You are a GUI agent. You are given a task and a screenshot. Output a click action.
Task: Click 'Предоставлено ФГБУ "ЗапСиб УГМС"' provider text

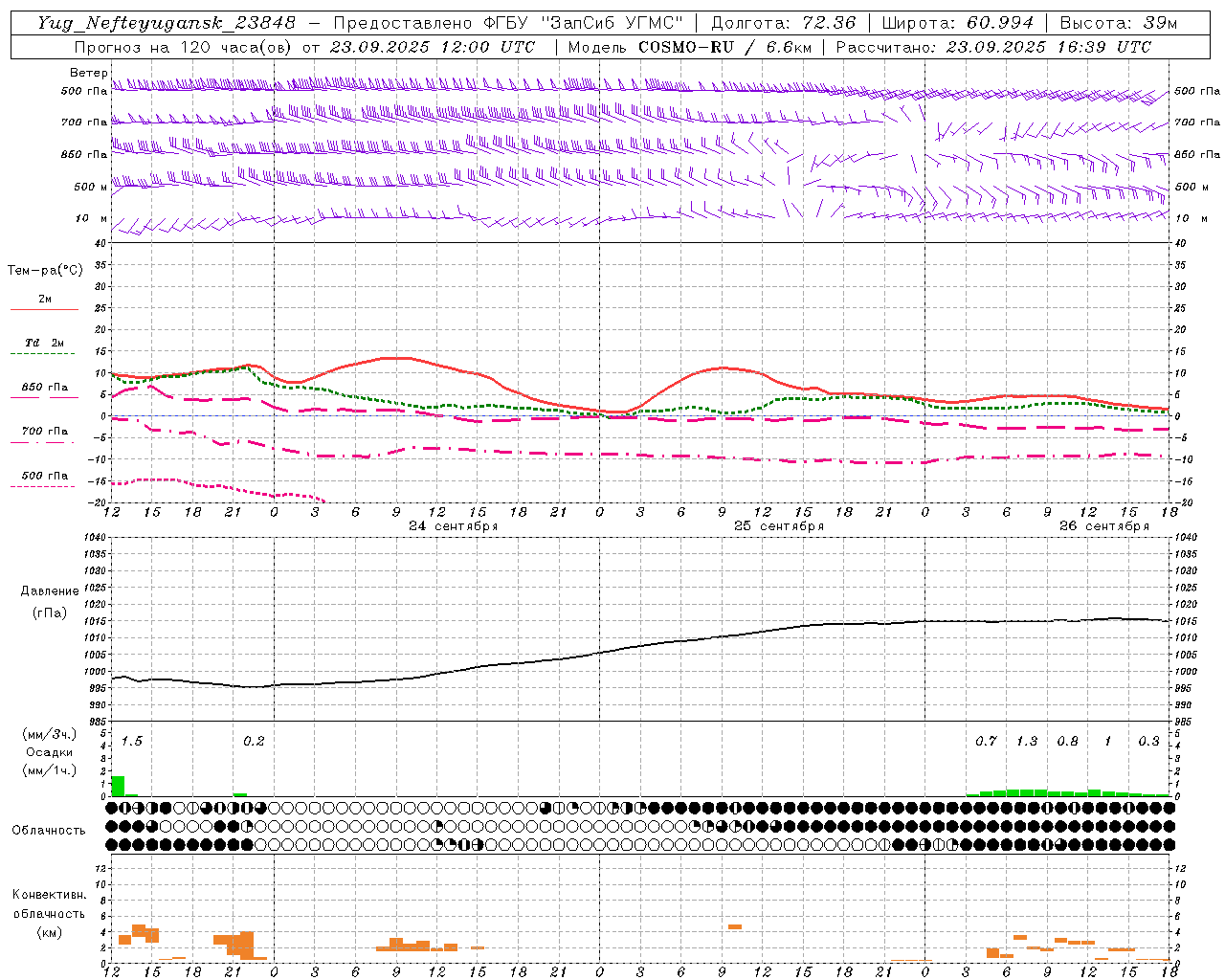(x=508, y=23)
